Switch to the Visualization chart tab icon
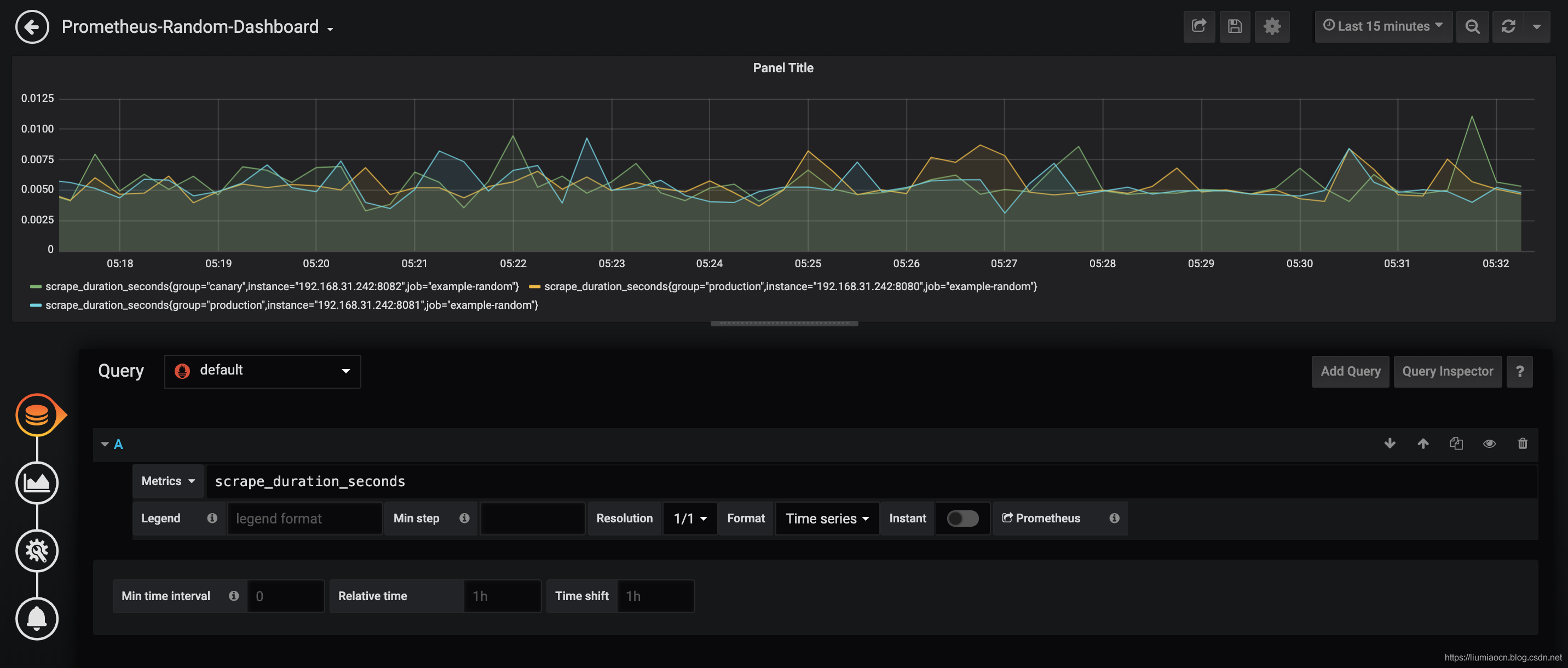Image resolution: width=1568 pixels, height=668 pixels. [37, 483]
